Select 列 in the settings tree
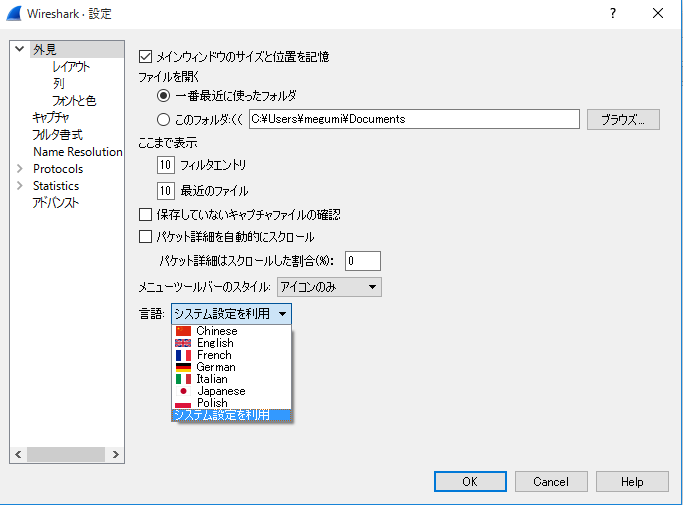 tap(59, 83)
